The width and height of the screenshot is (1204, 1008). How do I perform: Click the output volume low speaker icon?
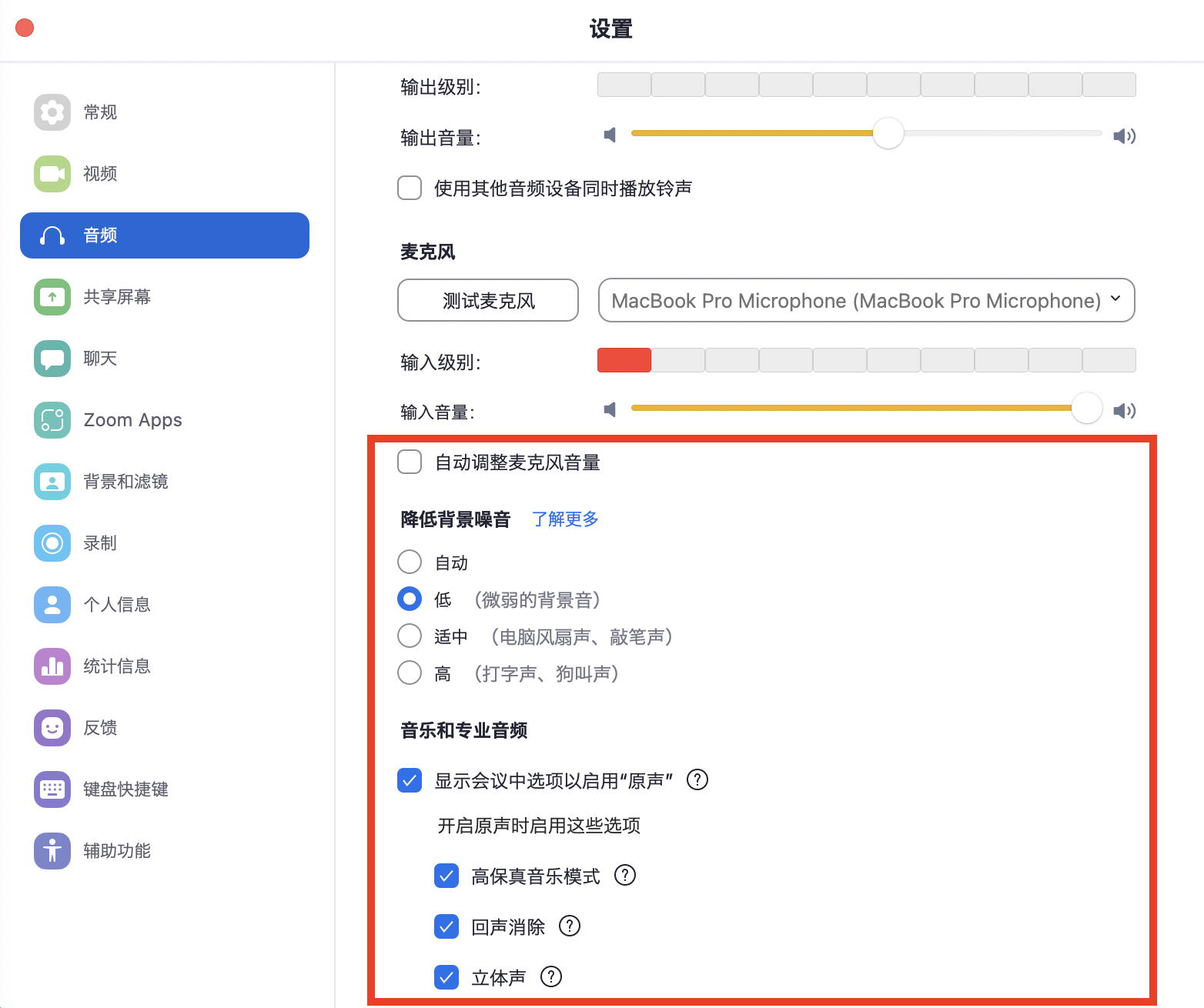click(610, 135)
